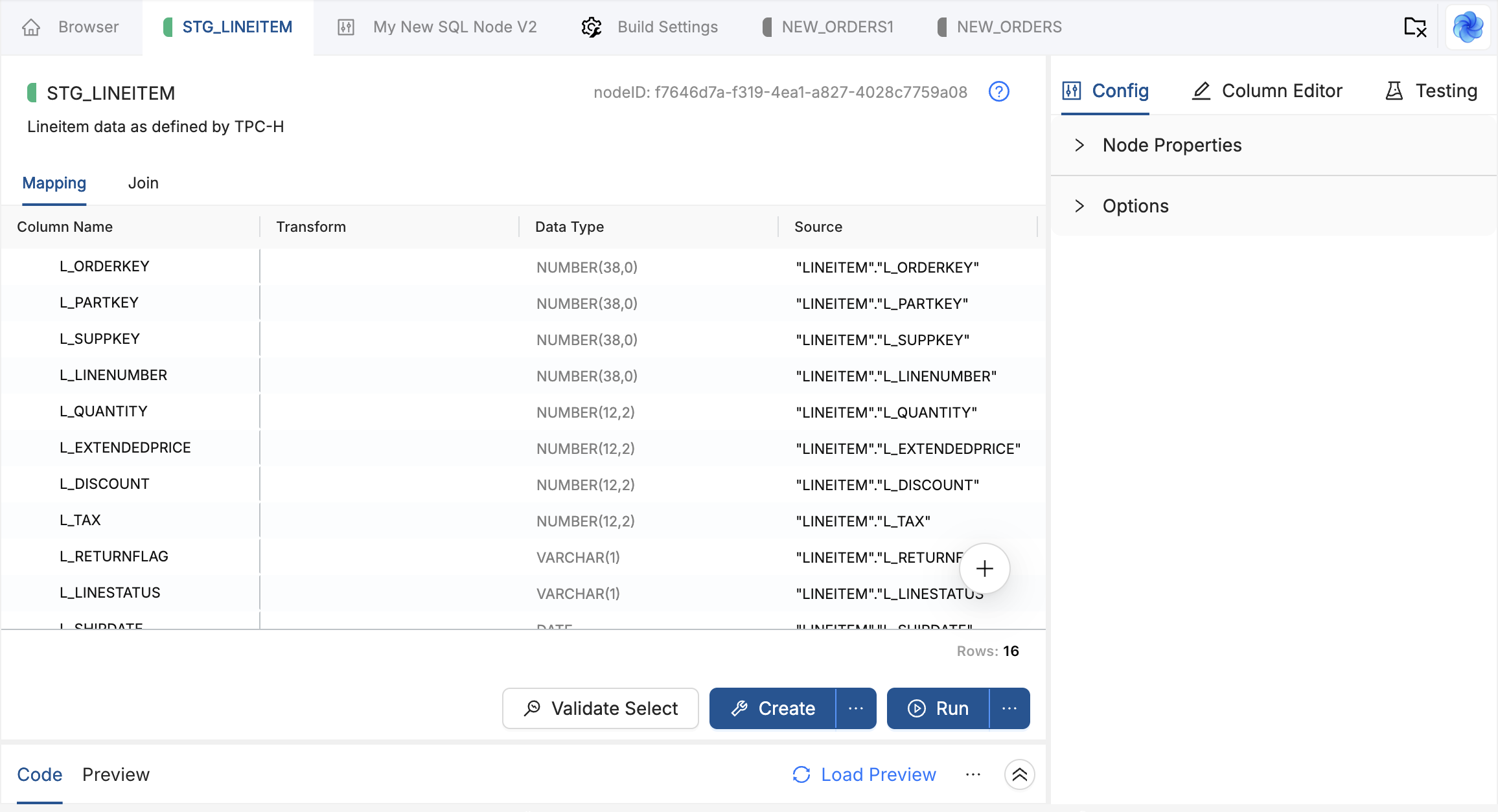Collapse the bottom panel with double chevron

(1019, 774)
